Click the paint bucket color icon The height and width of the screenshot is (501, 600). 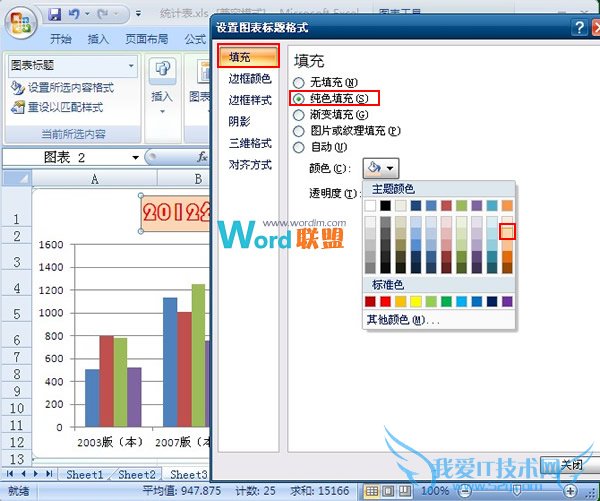coord(374,168)
